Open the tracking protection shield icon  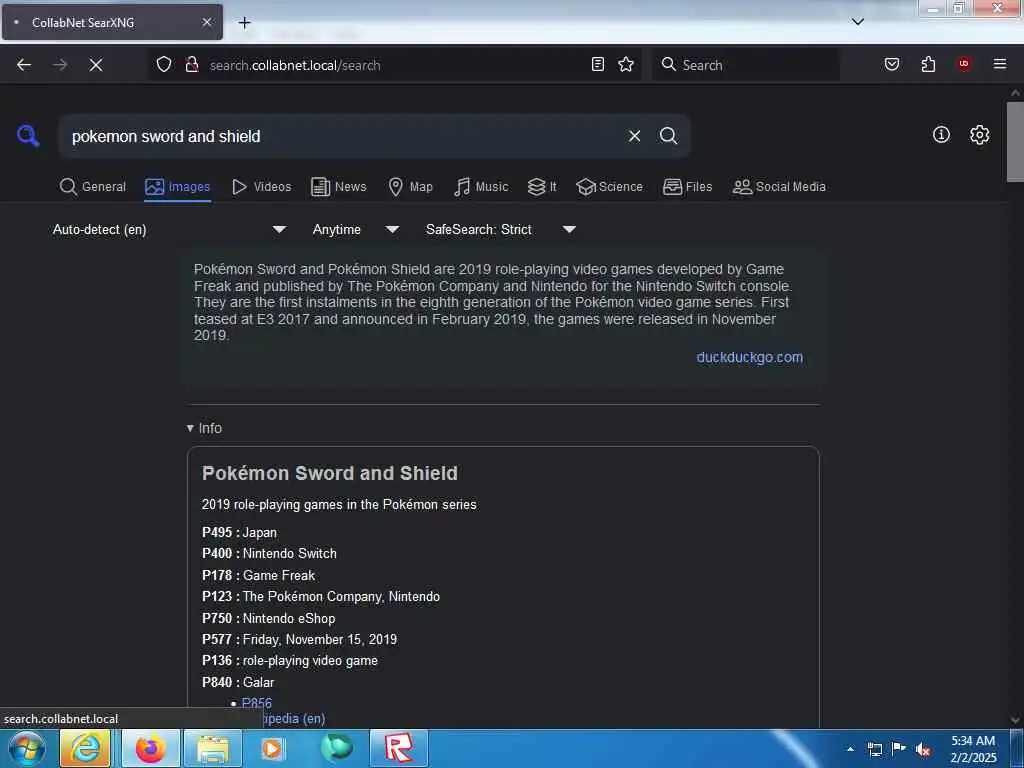pyautogui.click(x=164, y=65)
